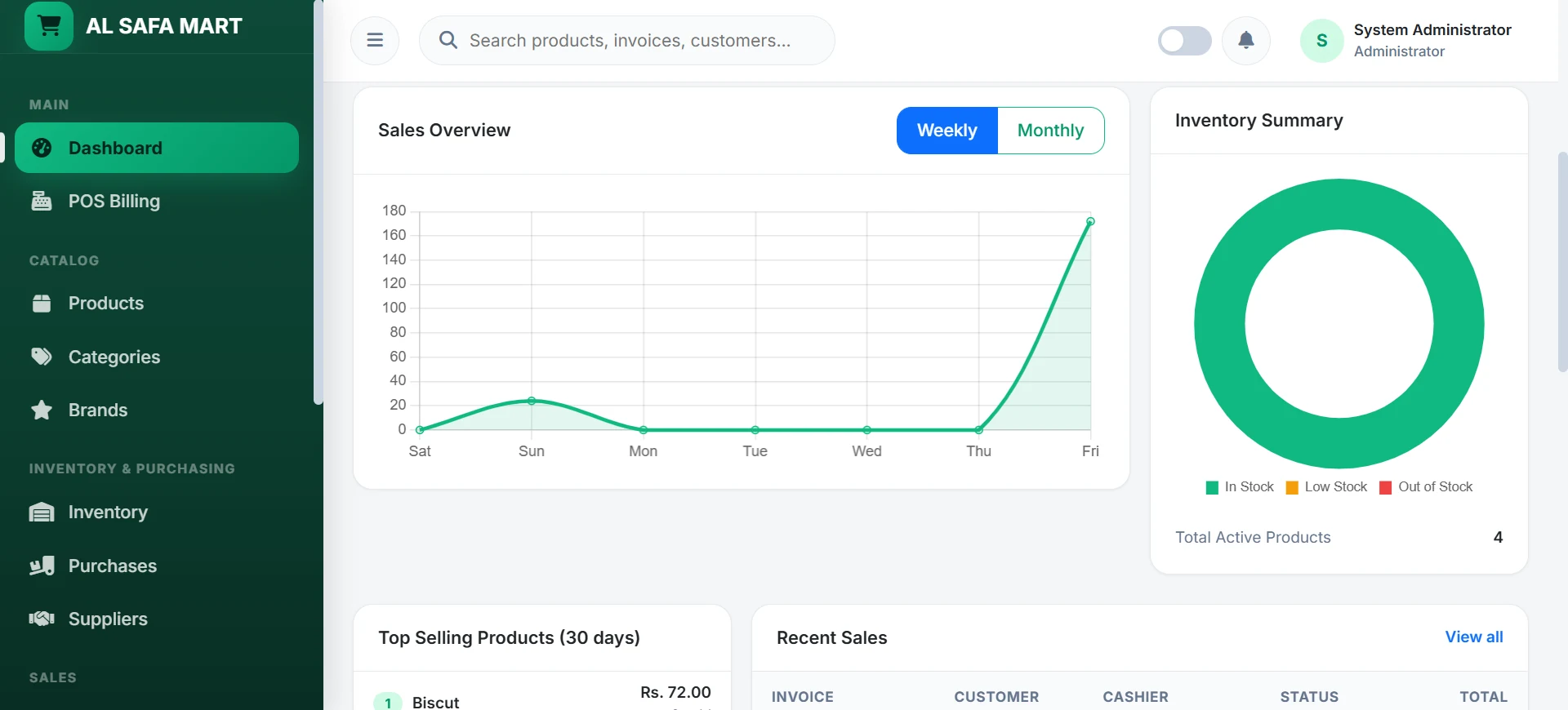
Task: Click the Brands star icon
Action: pos(42,410)
